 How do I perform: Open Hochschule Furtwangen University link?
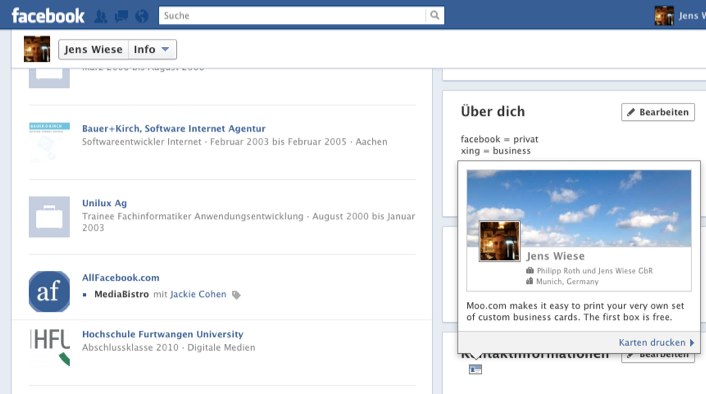(163, 334)
